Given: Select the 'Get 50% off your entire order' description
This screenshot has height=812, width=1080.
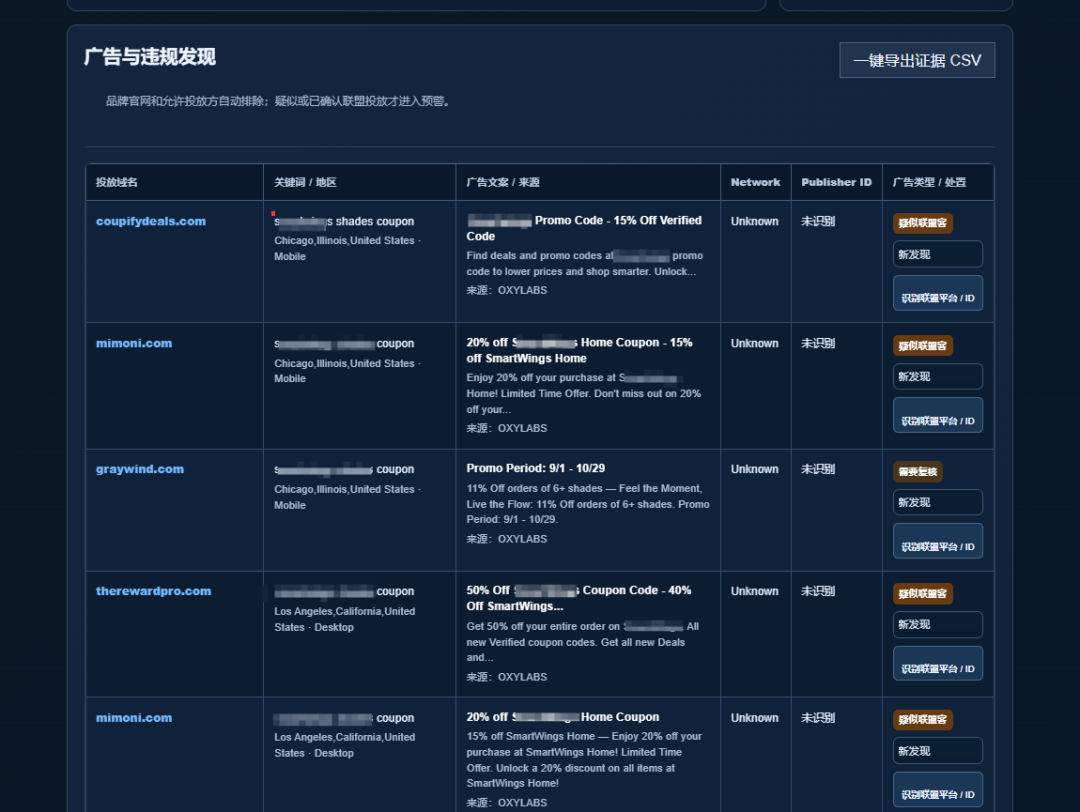Looking at the screenshot, I should click(583, 641).
